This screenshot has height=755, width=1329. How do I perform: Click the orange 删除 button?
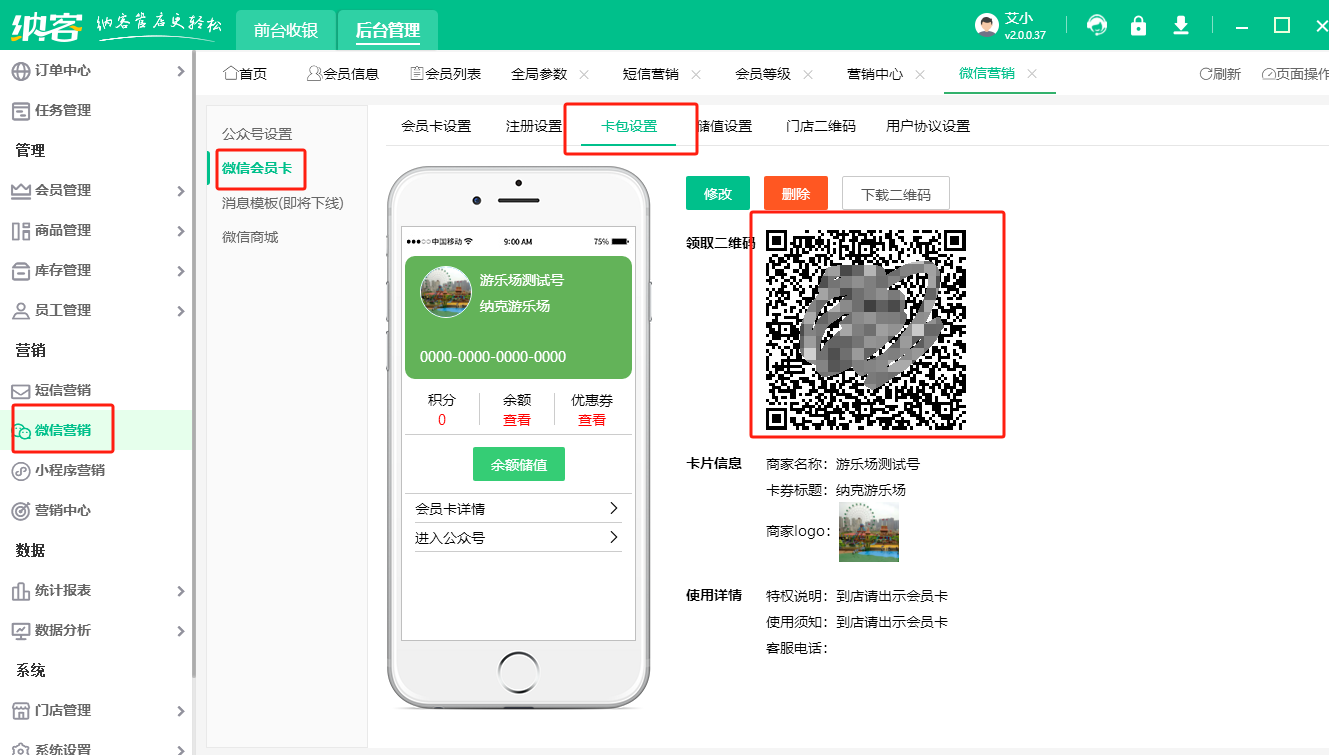(796, 194)
